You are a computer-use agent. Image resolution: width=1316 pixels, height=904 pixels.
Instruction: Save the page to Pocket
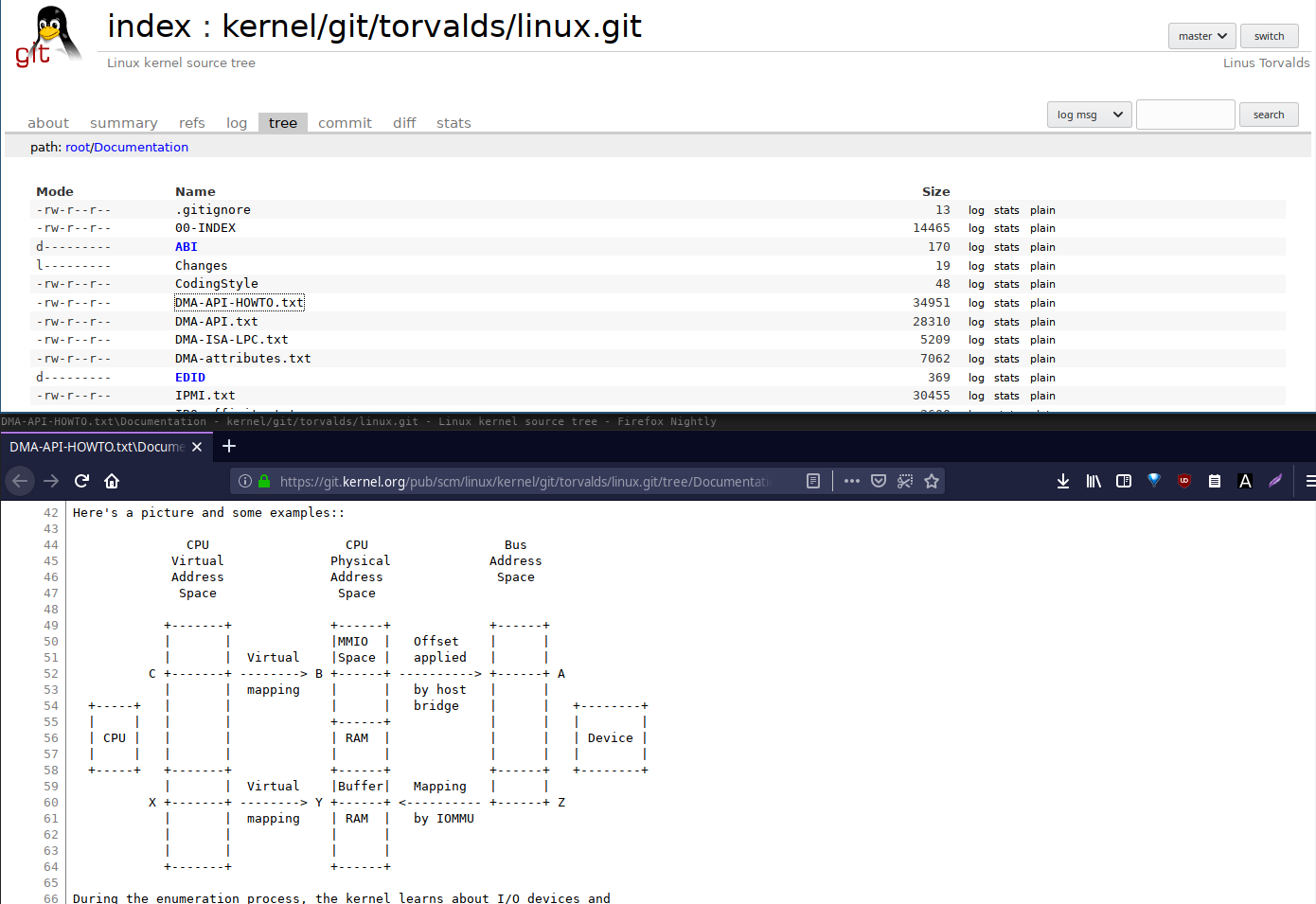[879, 481]
